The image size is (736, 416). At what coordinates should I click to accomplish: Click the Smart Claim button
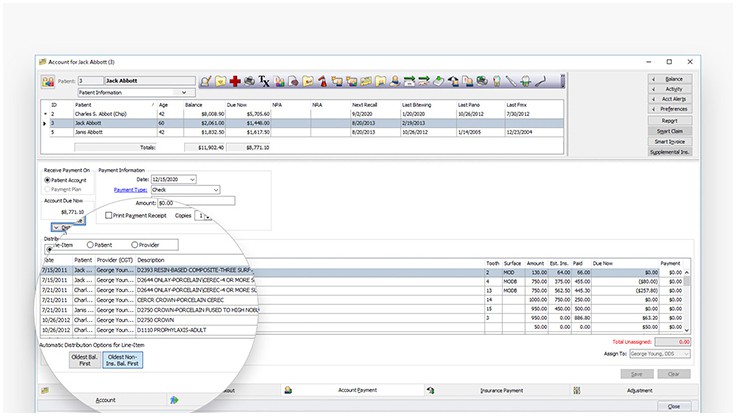(x=670, y=131)
